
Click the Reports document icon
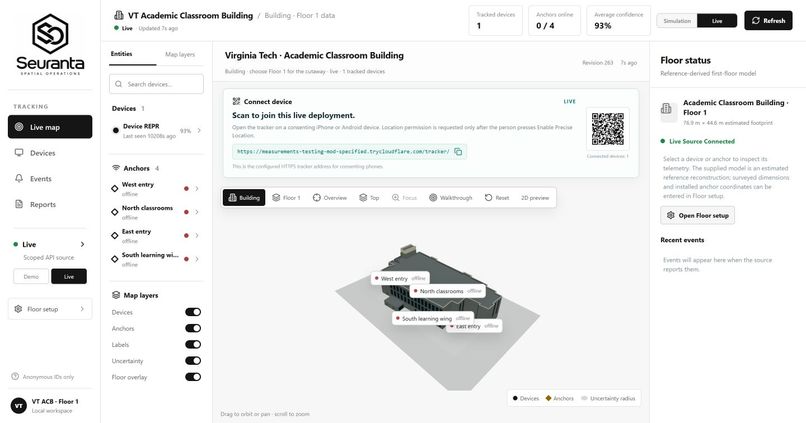[x=19, y=204]
